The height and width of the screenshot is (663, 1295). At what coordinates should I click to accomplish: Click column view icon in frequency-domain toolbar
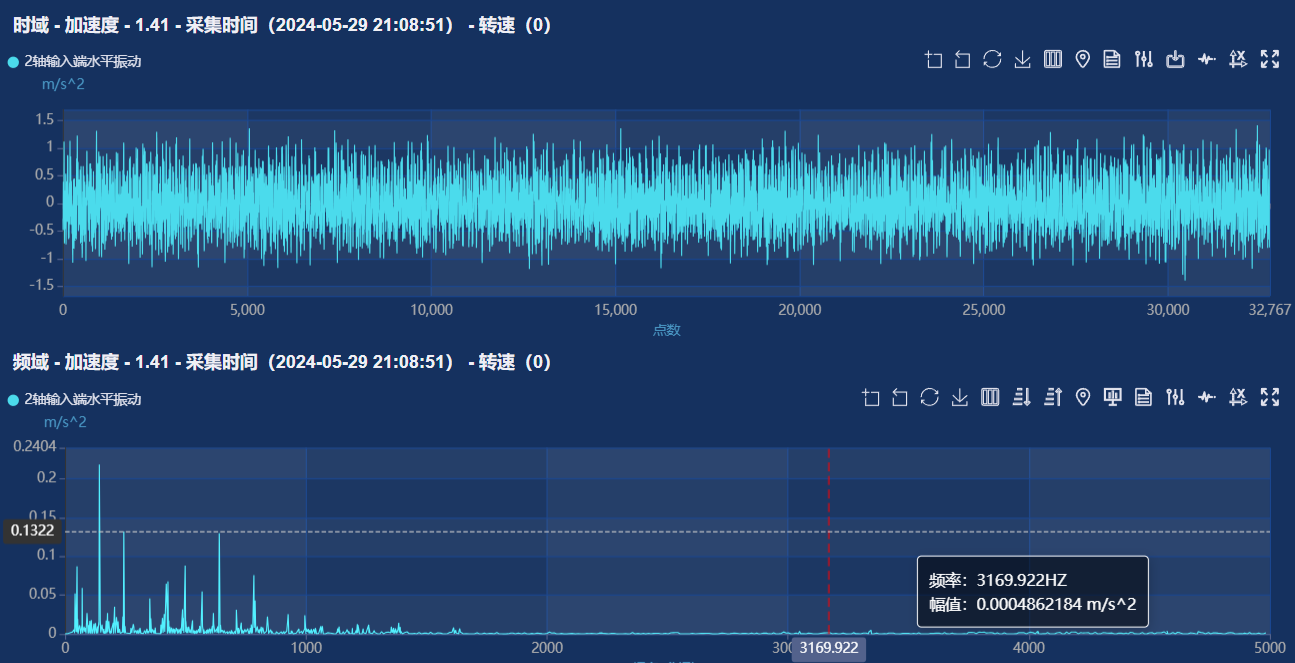click(990, 398)
